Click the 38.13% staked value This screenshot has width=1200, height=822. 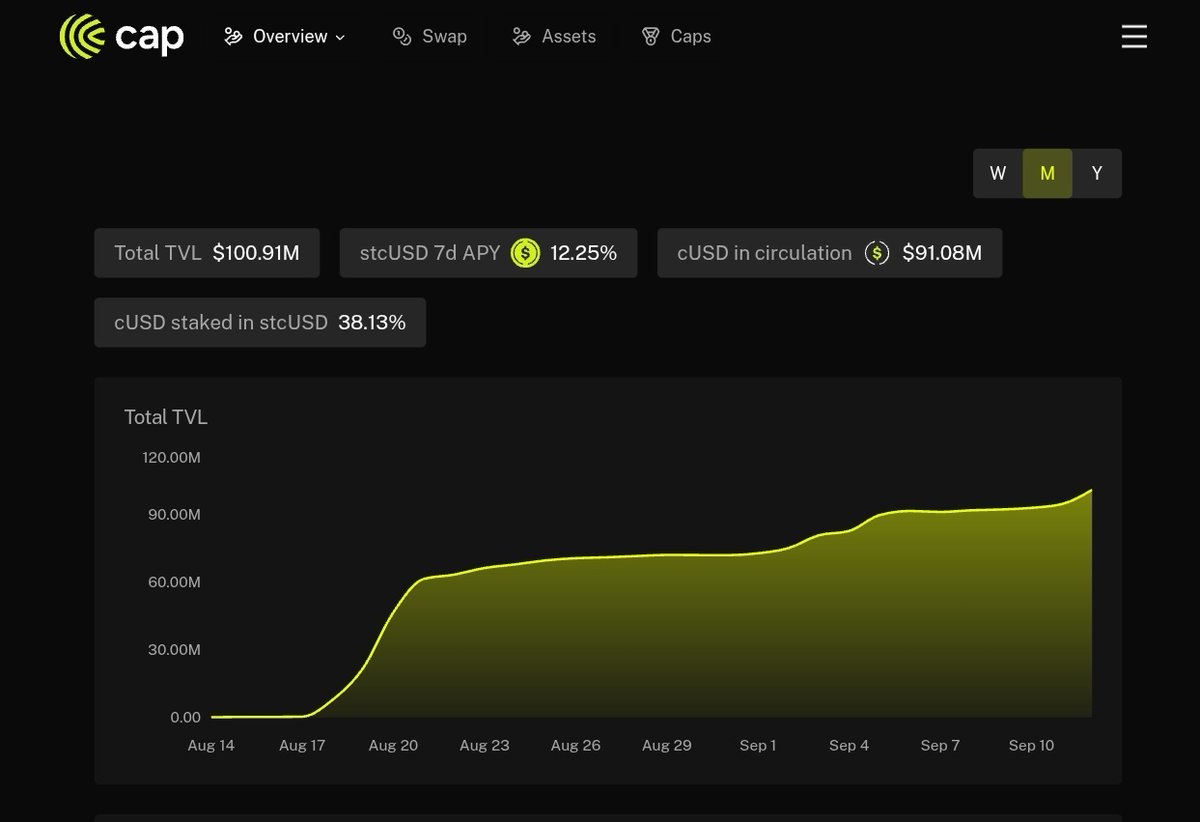coord(372,322)
